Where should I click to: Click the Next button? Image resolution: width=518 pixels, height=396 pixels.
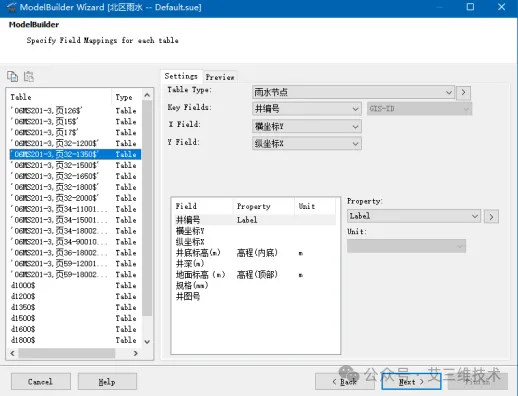411,382
